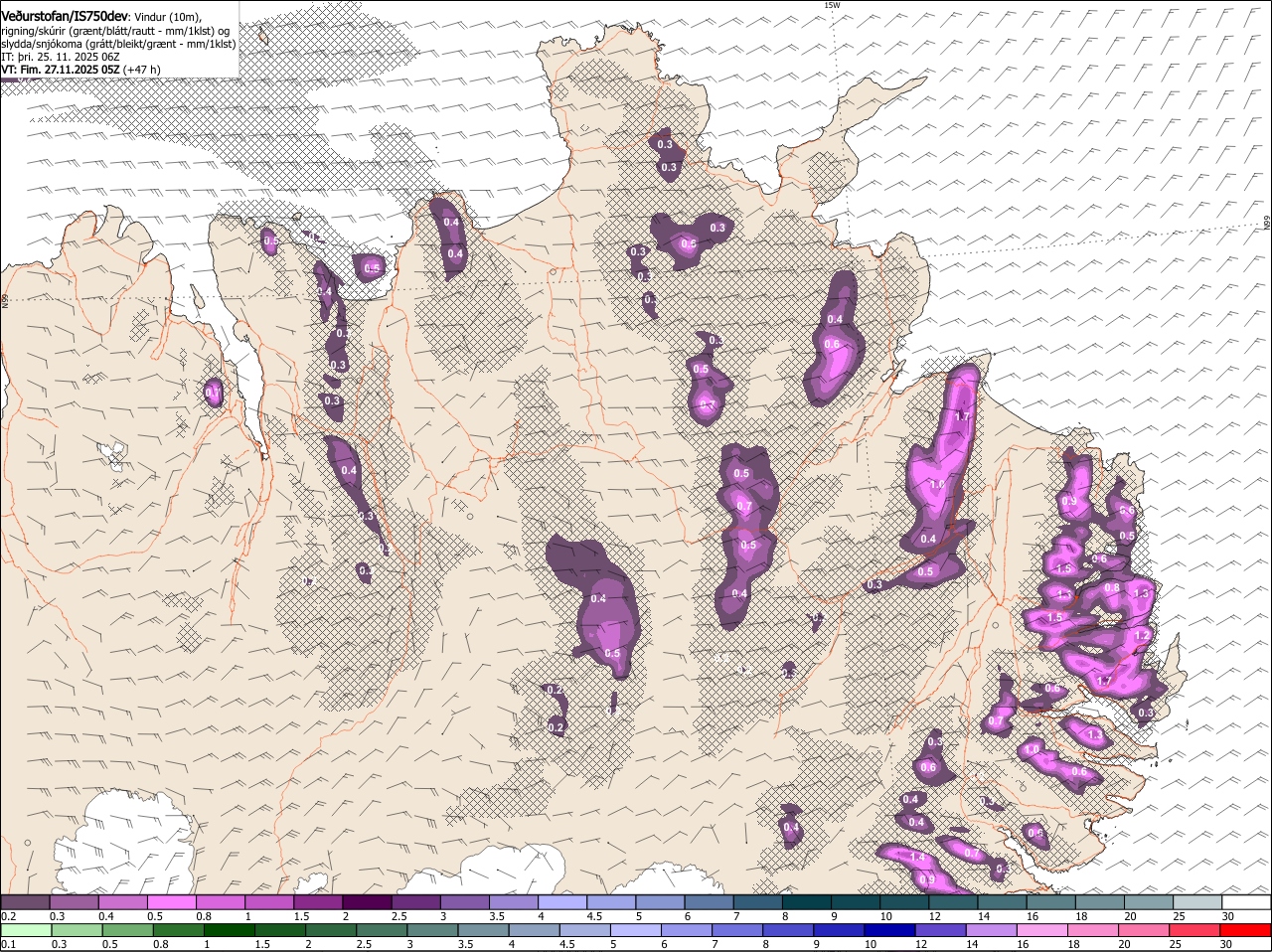Click the '0.4' label in upper legend row
1272x952 pixels.
[x=106, y=916]
